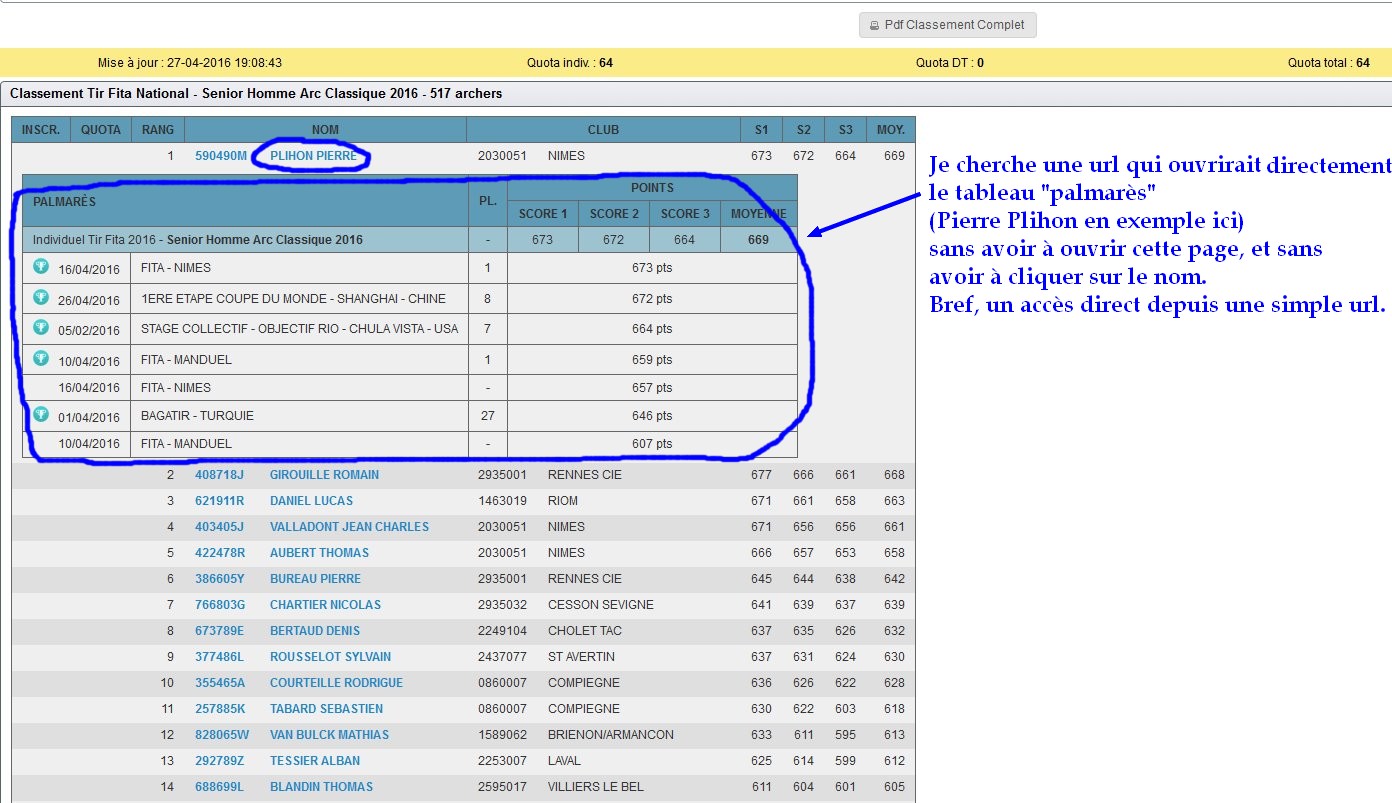Open licence link 355465A
This screenshot has width=1392, height=803.
point(219,683)
